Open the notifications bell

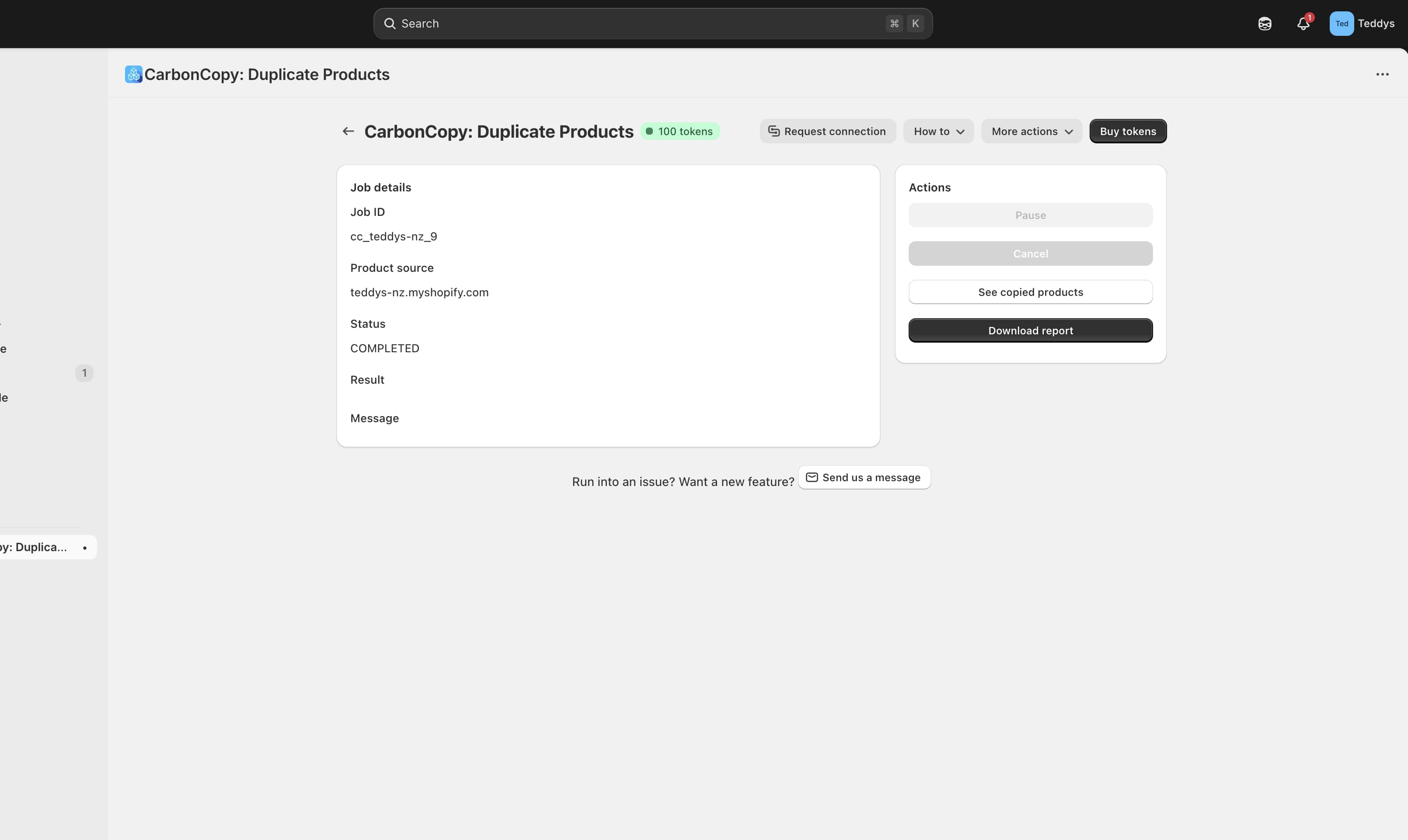(x=1303, y=24)
